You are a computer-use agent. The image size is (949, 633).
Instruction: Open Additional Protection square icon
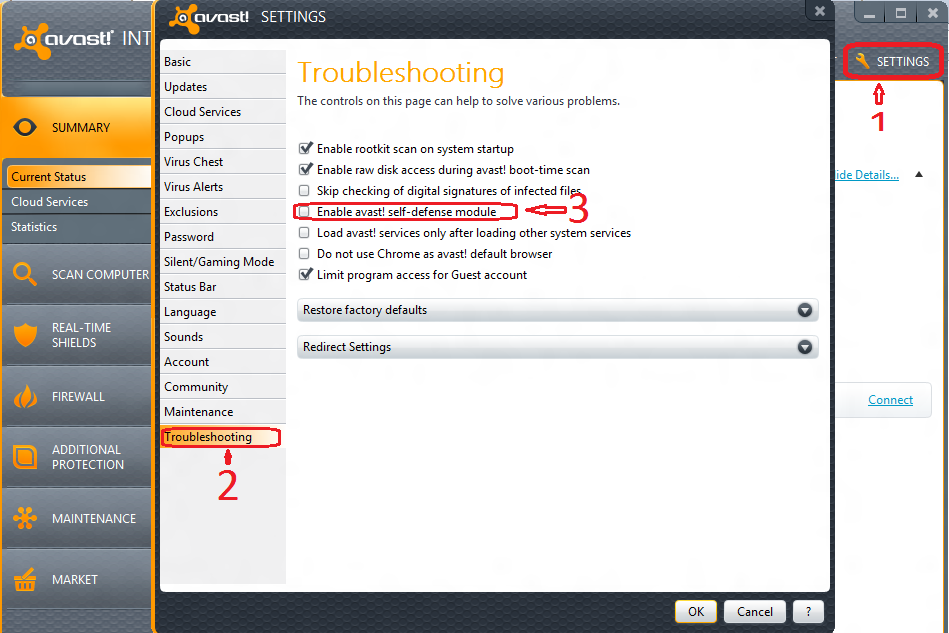25,457
